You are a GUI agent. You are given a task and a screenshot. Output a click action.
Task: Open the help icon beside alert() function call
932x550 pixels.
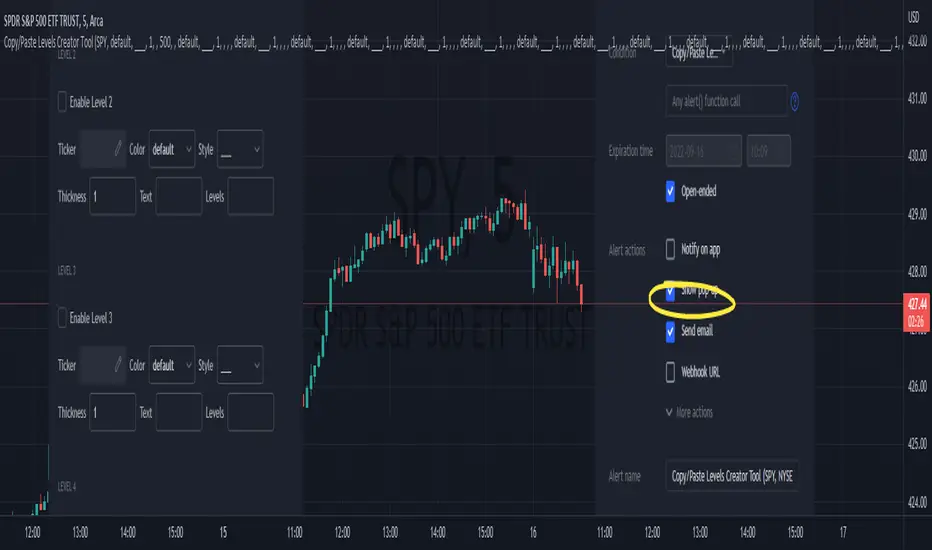tap(795, 100)
